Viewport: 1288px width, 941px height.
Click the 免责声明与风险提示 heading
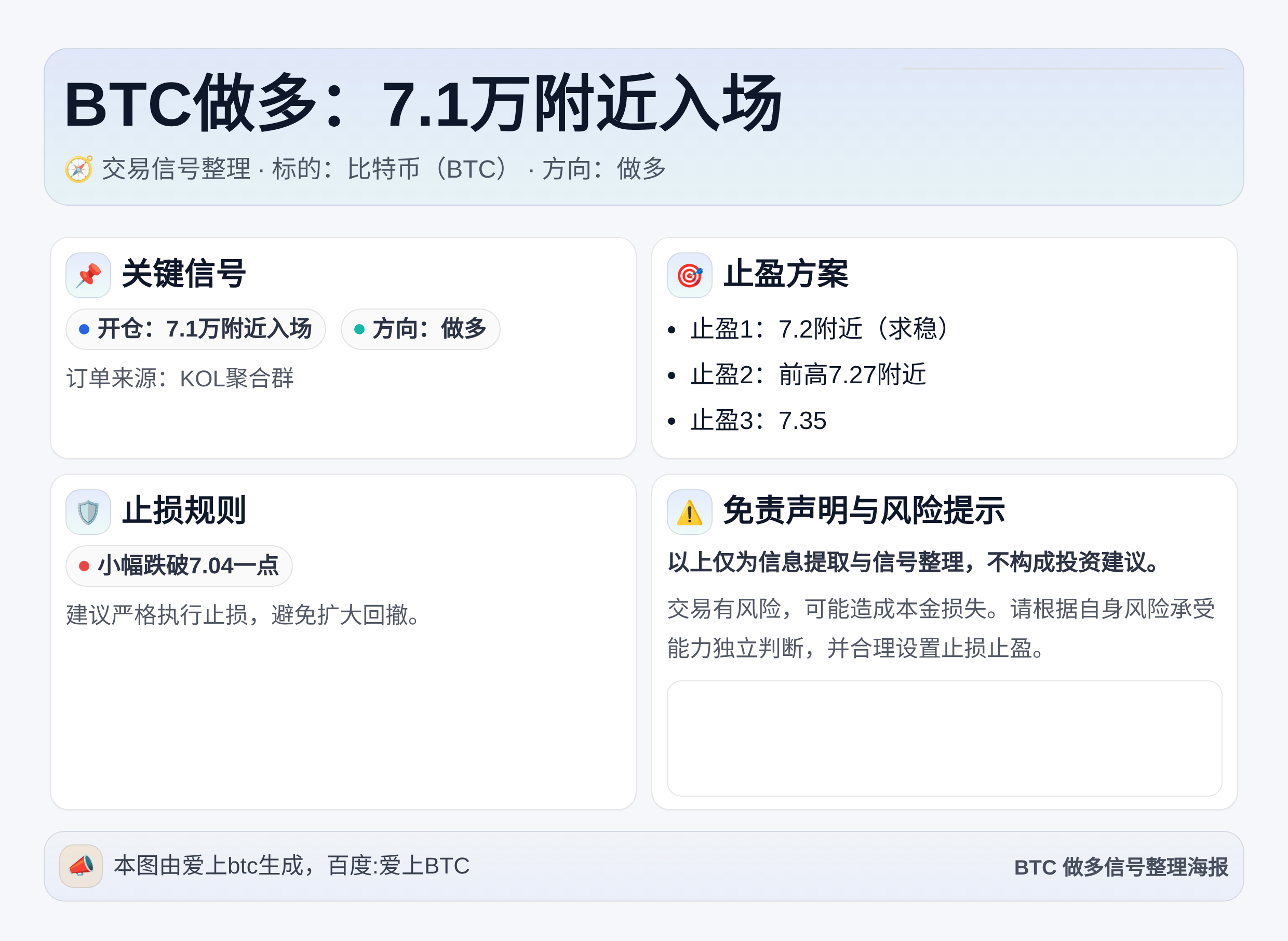coord(864,510)
